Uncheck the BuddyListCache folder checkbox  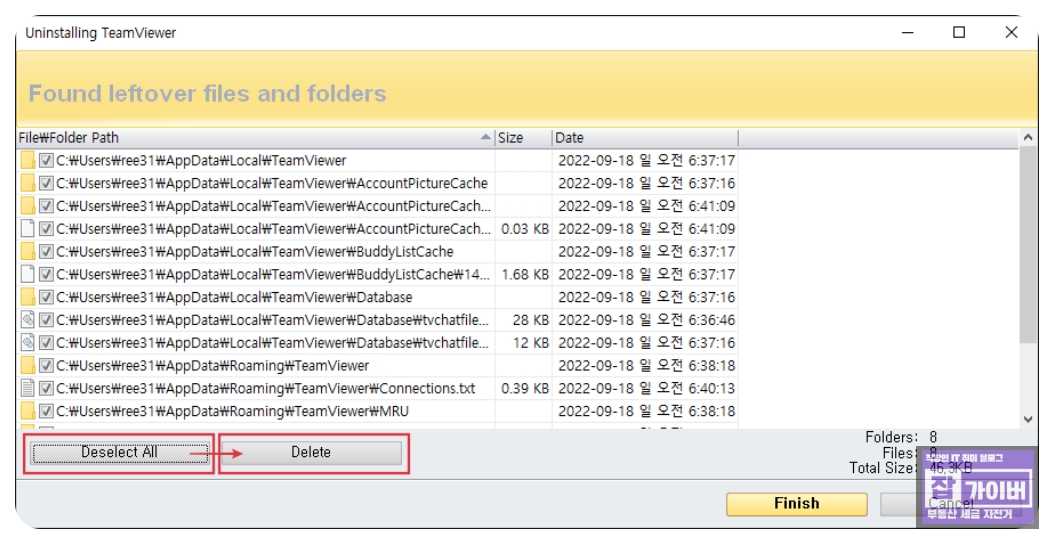46,252
